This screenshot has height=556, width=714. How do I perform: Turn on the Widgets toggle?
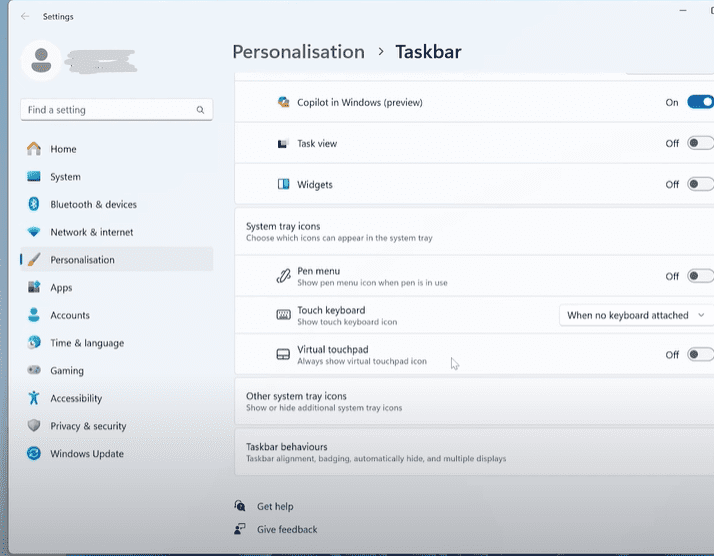tap(700, 184)
